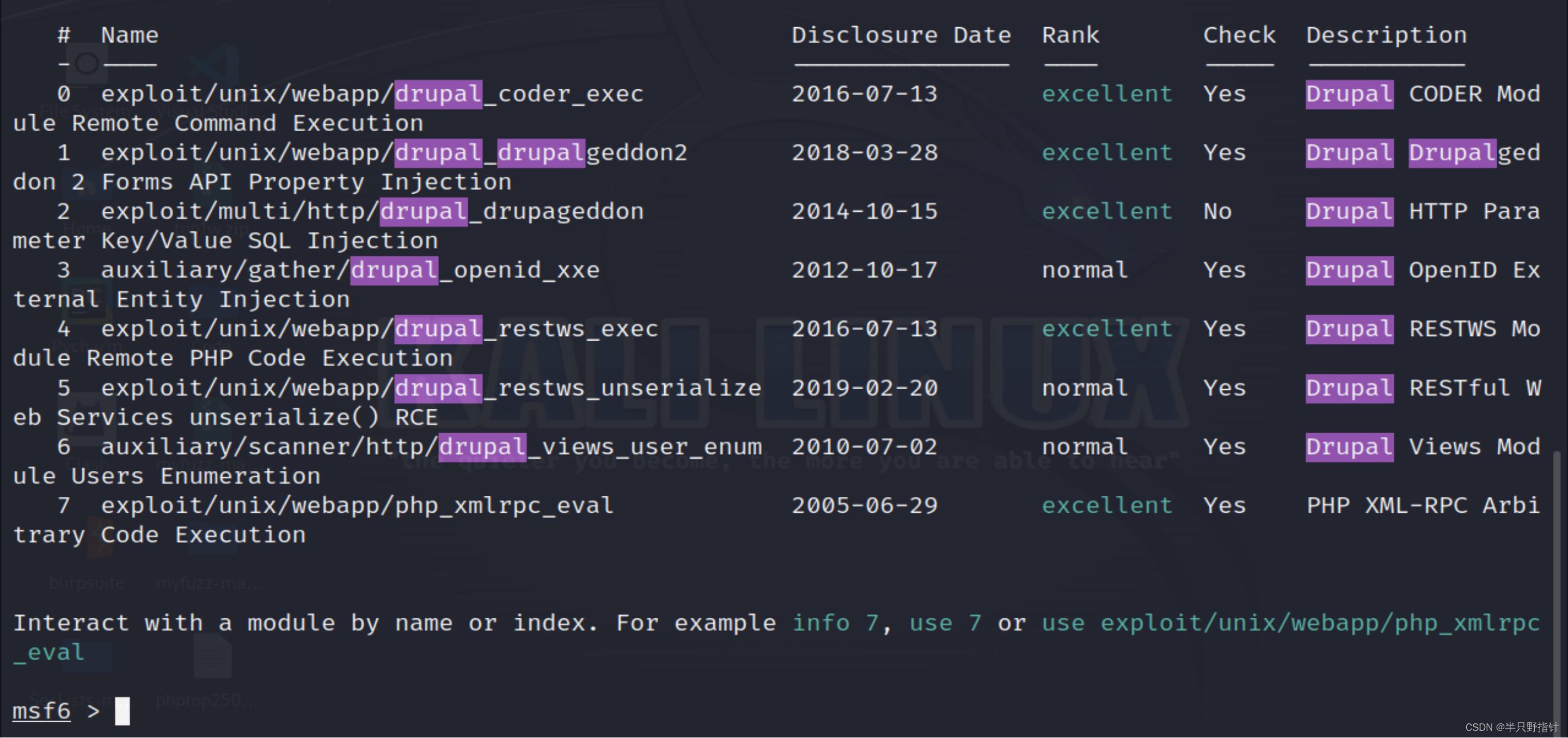Select the drupal_drupalgeddon2 module name in row 1

[x=541, y=153]
